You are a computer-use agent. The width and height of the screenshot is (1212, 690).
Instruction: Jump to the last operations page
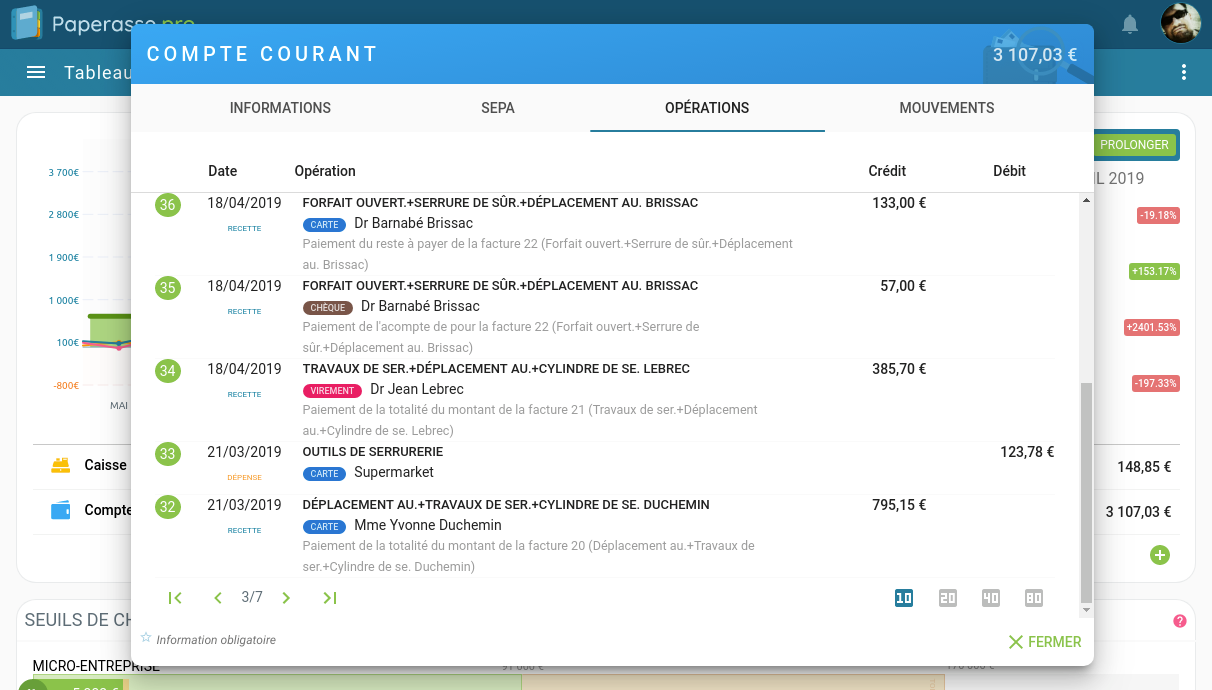click(x=329, y=597)
